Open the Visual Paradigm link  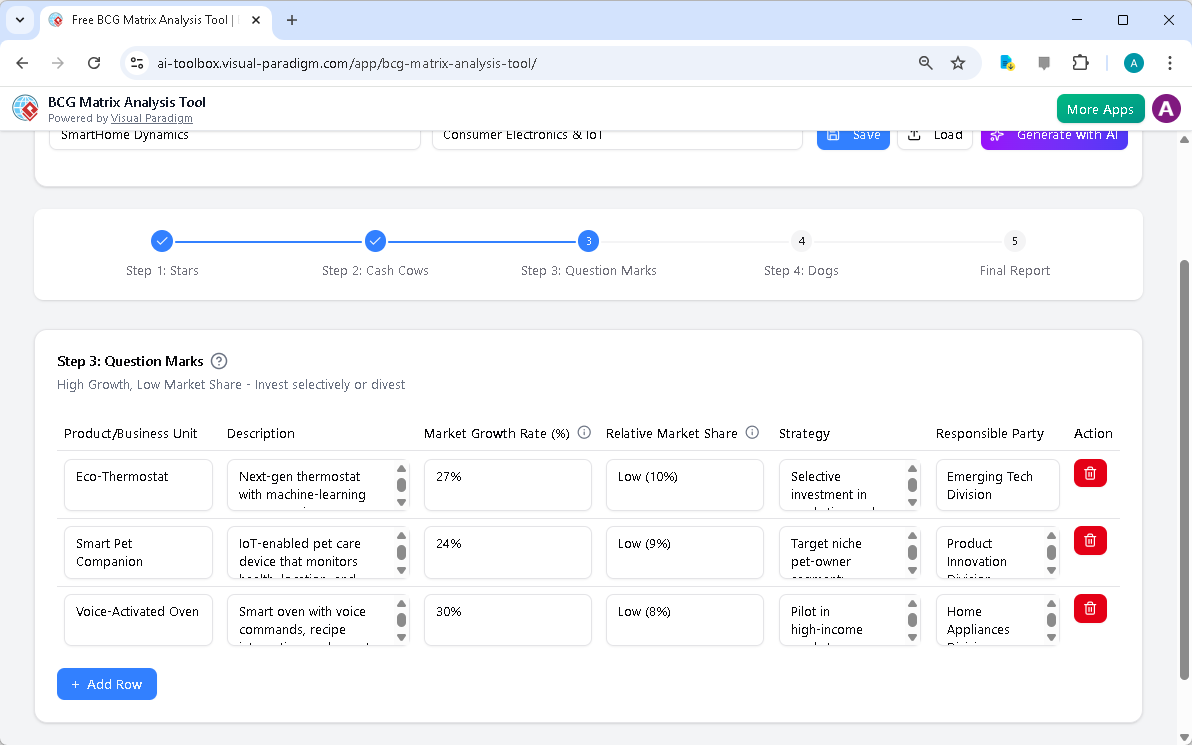[x=151, y=118]
